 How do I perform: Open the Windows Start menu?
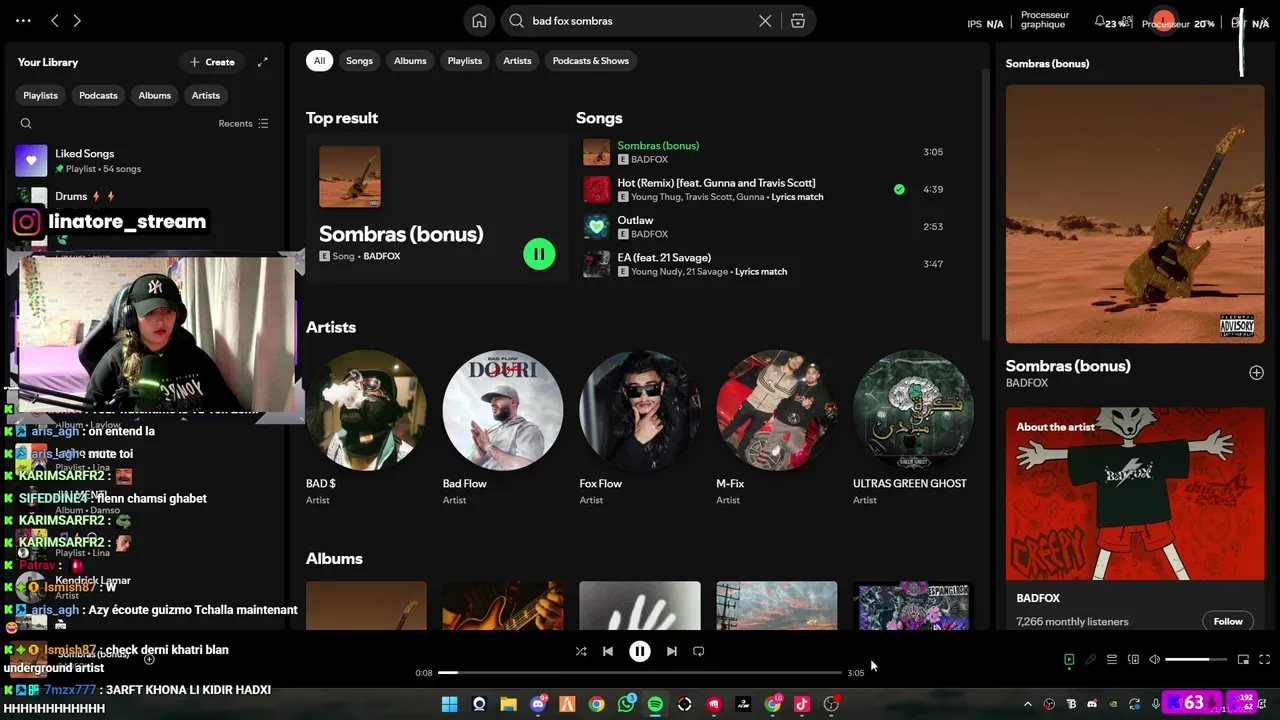point(450,704)
